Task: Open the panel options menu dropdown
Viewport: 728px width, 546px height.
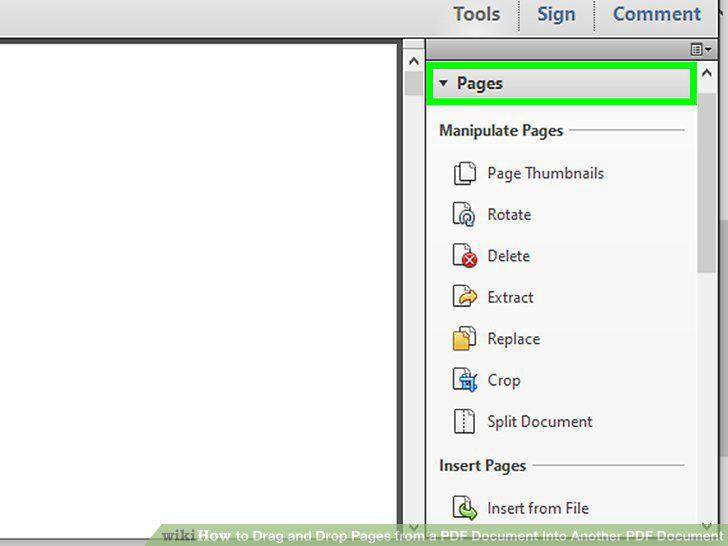Action: point(701,49)
